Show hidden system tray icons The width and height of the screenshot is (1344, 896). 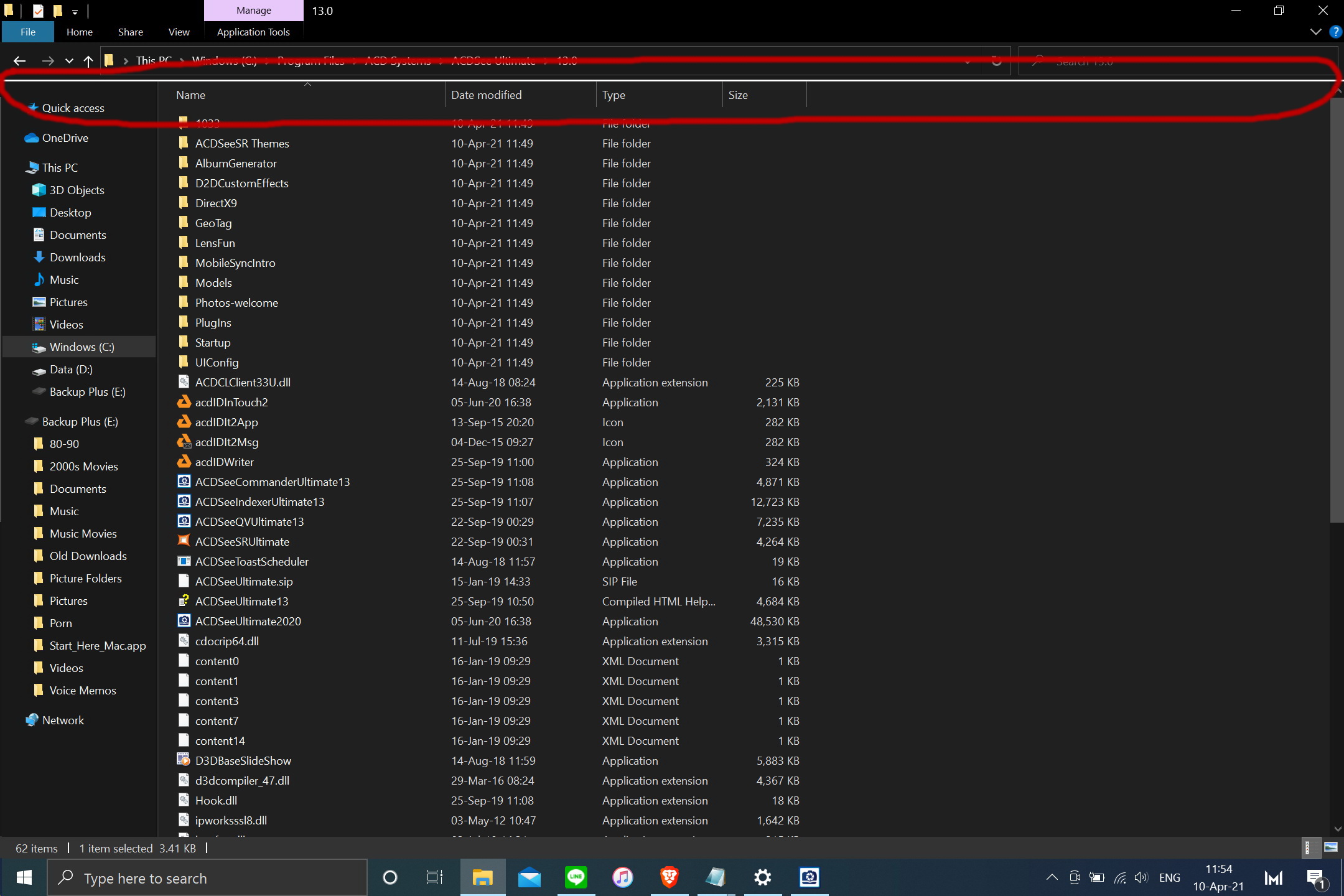(x=1052, y=878)
